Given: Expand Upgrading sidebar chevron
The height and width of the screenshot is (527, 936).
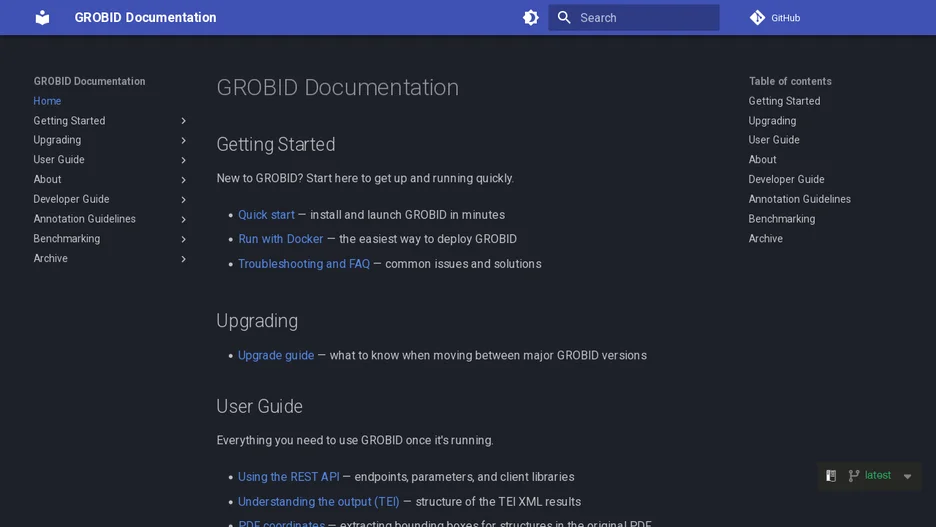Looking at the screenshot, I should pos(183,140).
